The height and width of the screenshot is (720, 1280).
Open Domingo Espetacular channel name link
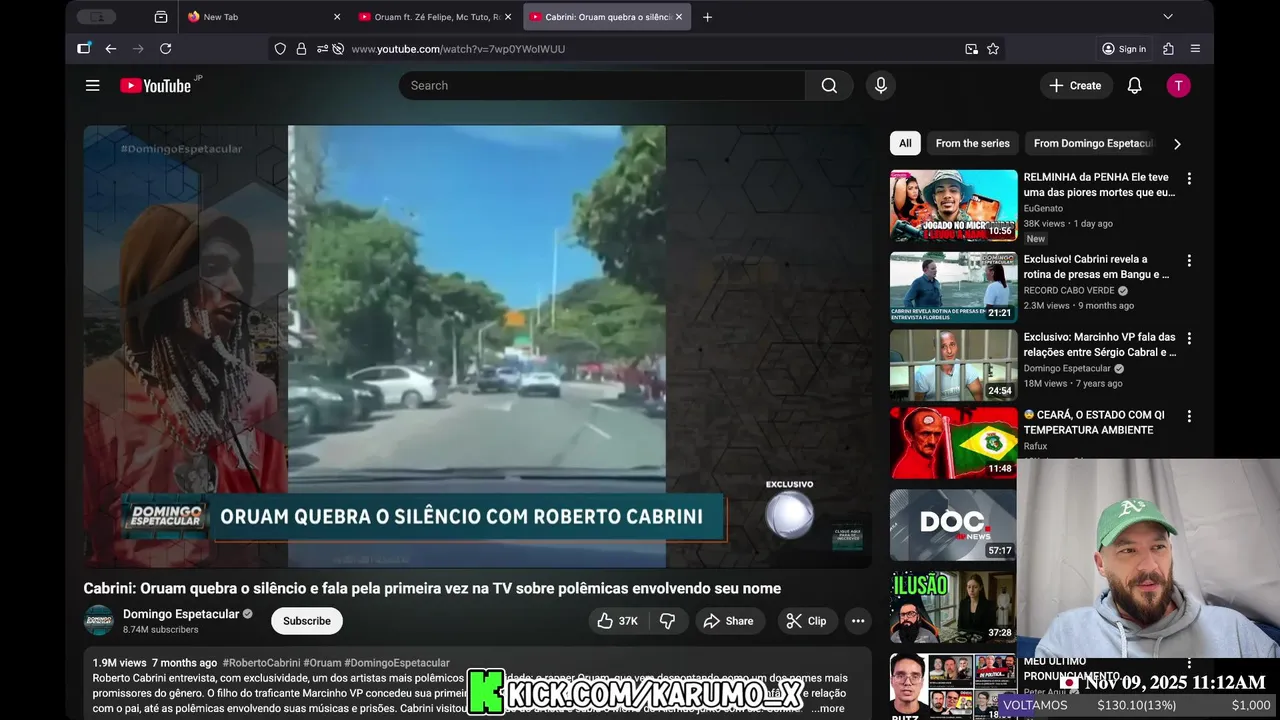pyautogui.click(x=181, y=614)
